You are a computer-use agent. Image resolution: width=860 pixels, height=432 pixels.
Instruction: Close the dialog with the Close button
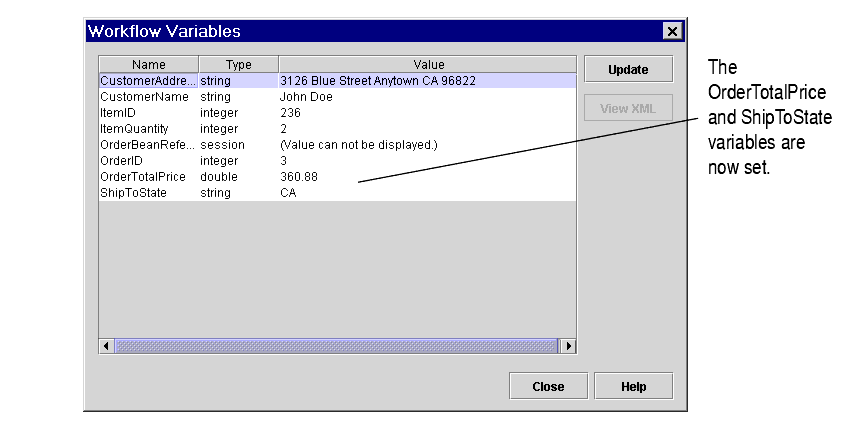[548, 386]
